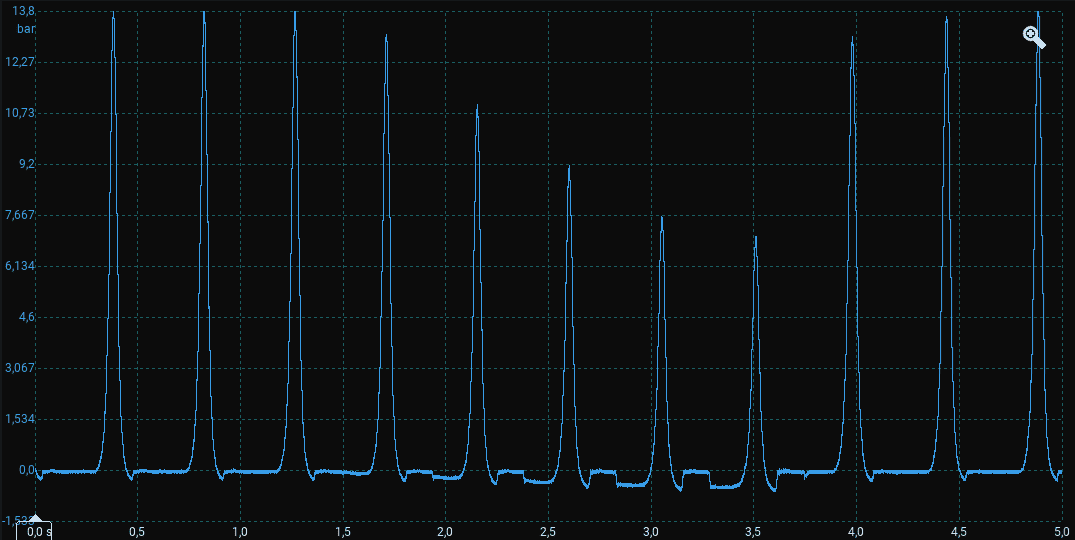Click the 4,6 pressure axis label
Screen dimensions: 1075x540
[x=26, y=317]
